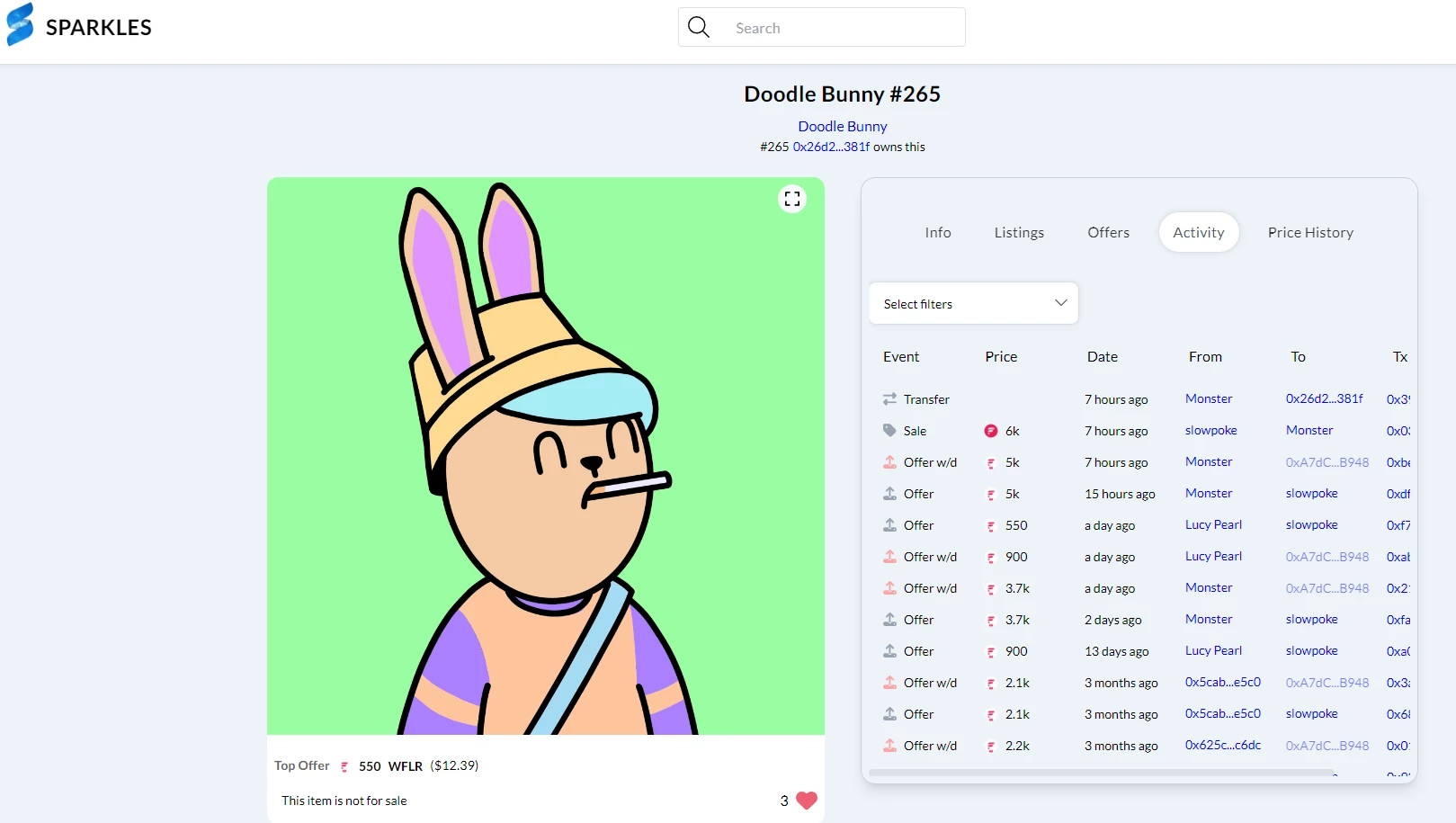Click the Offer icon in 550 row
The height and width of the screenshot is (823, 1456).
click(889, 524)
